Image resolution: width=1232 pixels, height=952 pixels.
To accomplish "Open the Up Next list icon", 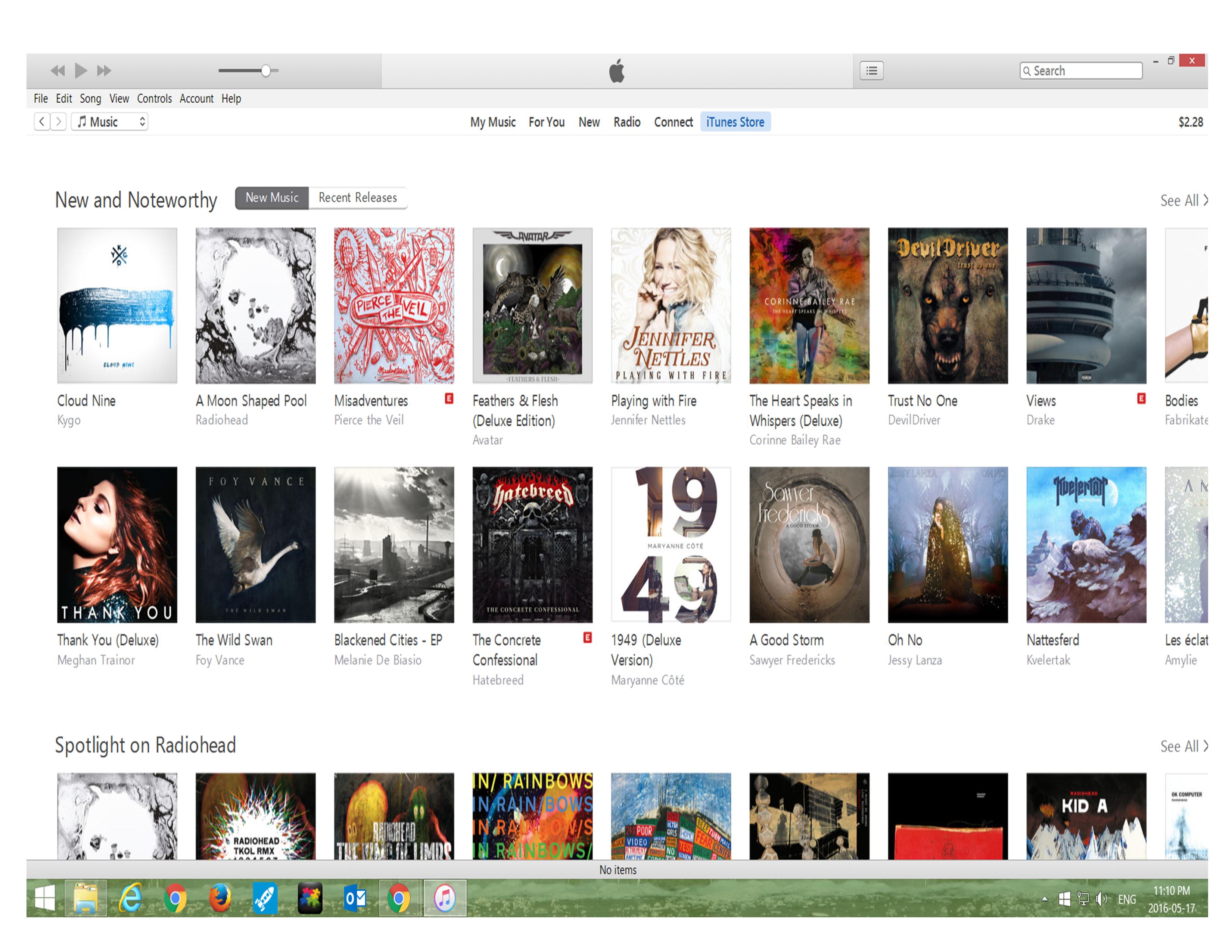I will pos(871,71).
